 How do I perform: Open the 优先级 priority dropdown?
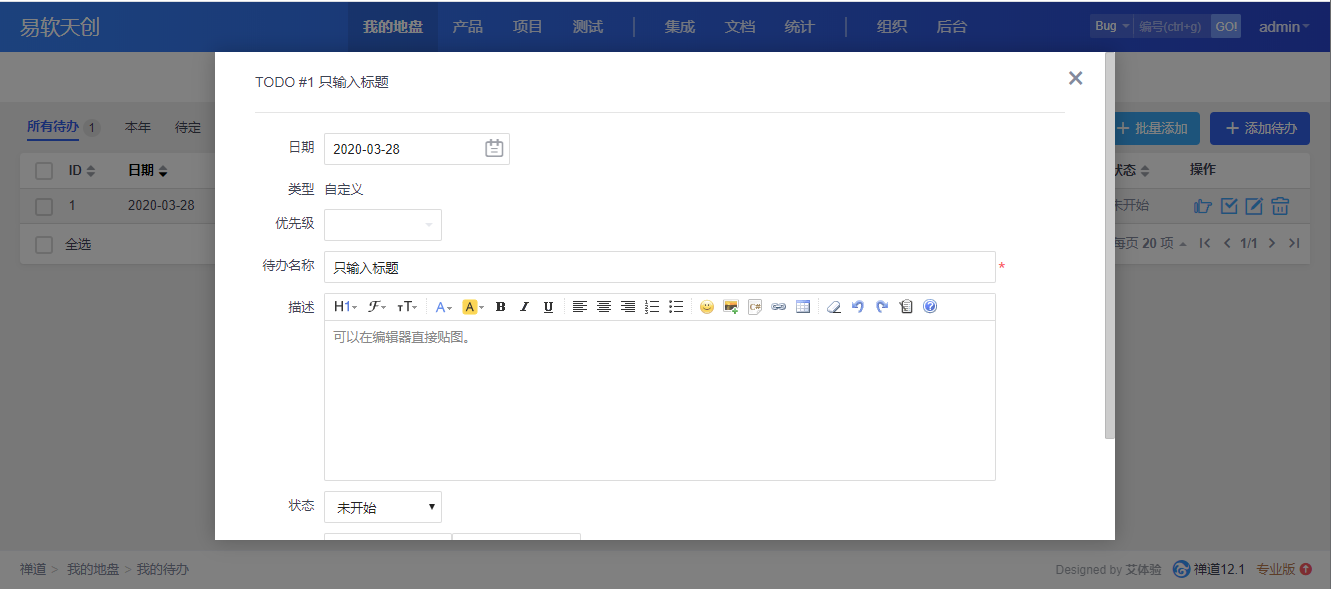click(383, 225)
